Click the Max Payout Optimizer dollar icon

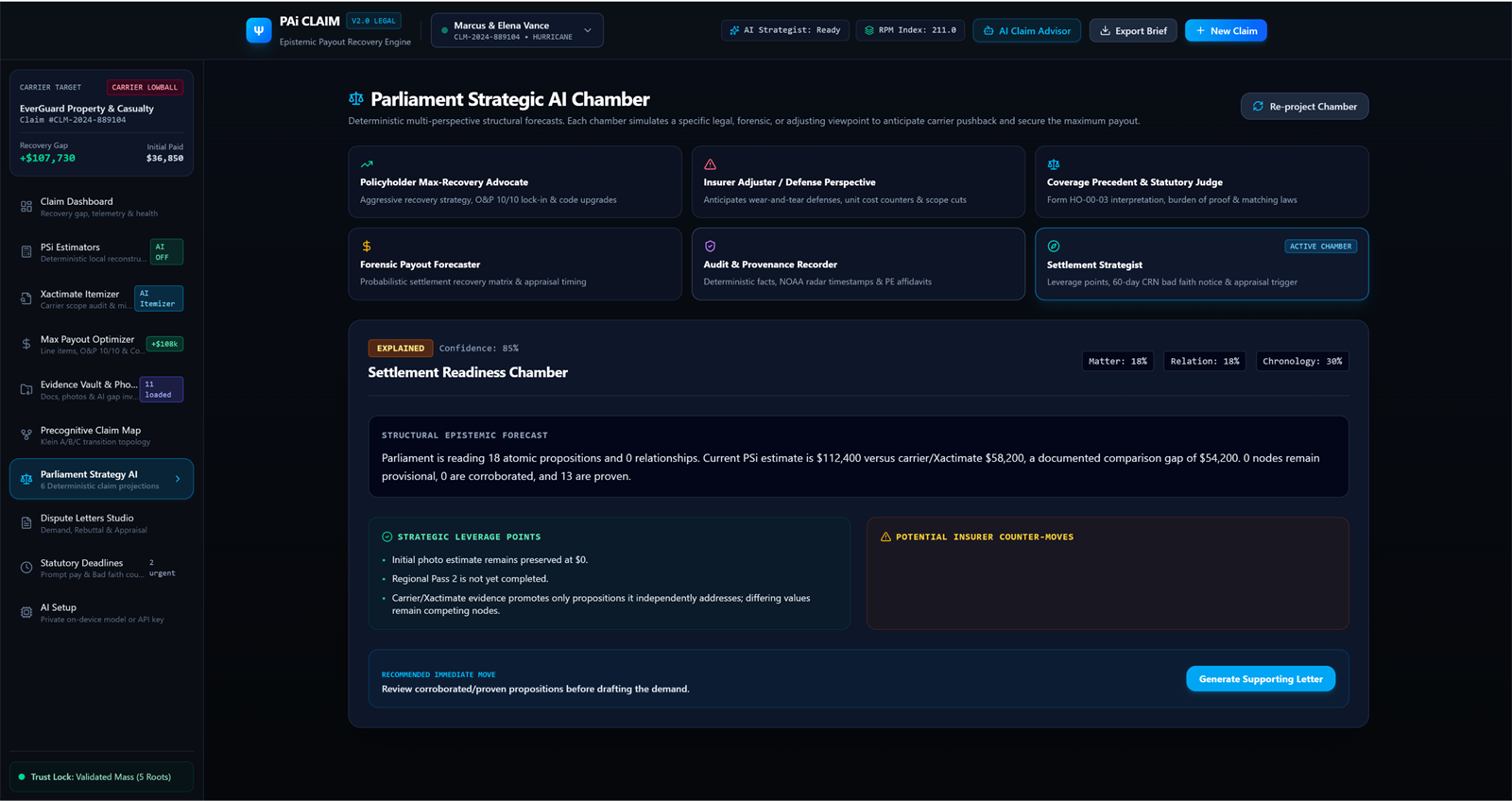(26, 344)
